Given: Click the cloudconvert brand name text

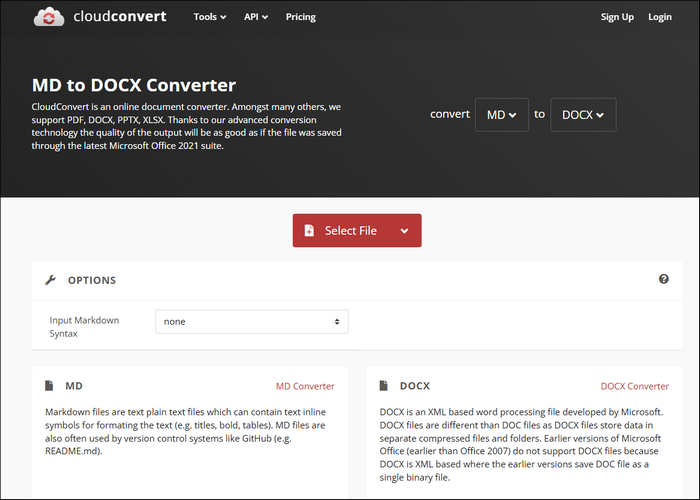Looking at the screenshot, I should 120,17.
